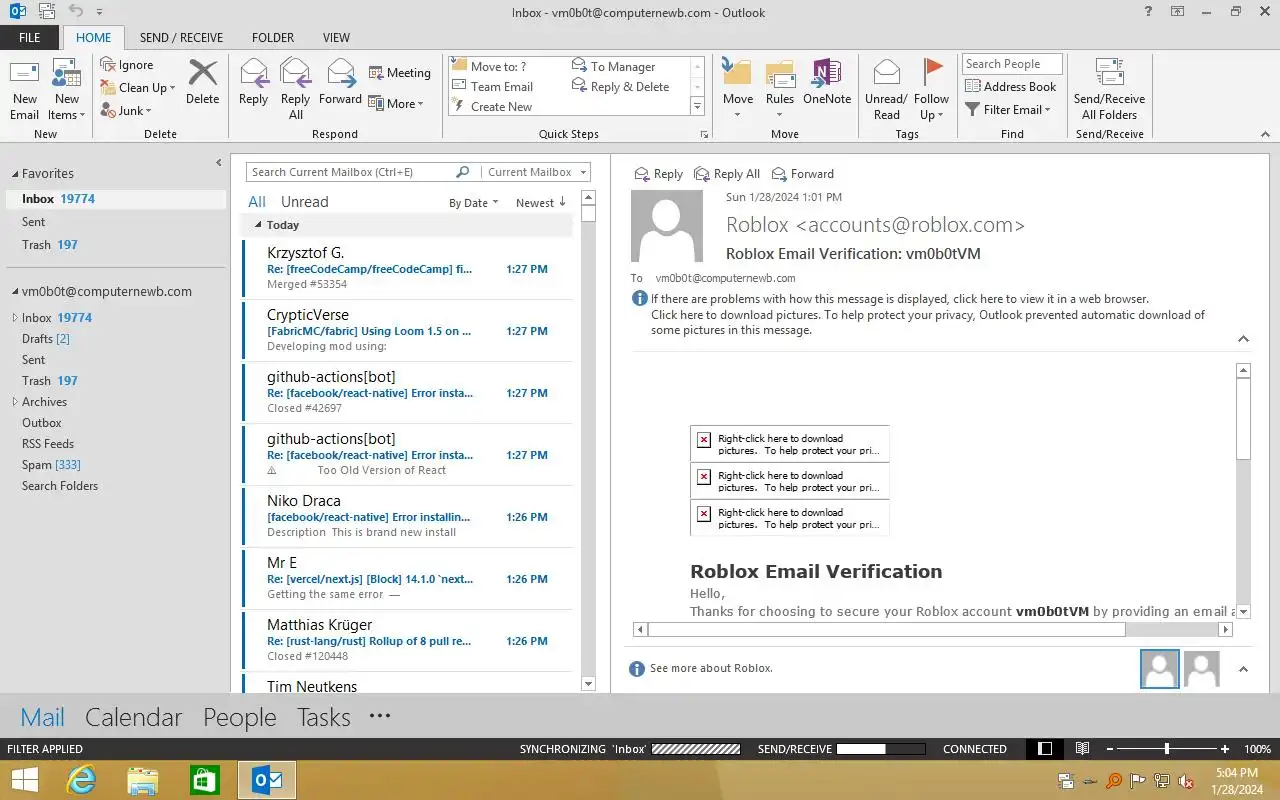
Task: Show the Unread messages filter
Action: point(305,202)
